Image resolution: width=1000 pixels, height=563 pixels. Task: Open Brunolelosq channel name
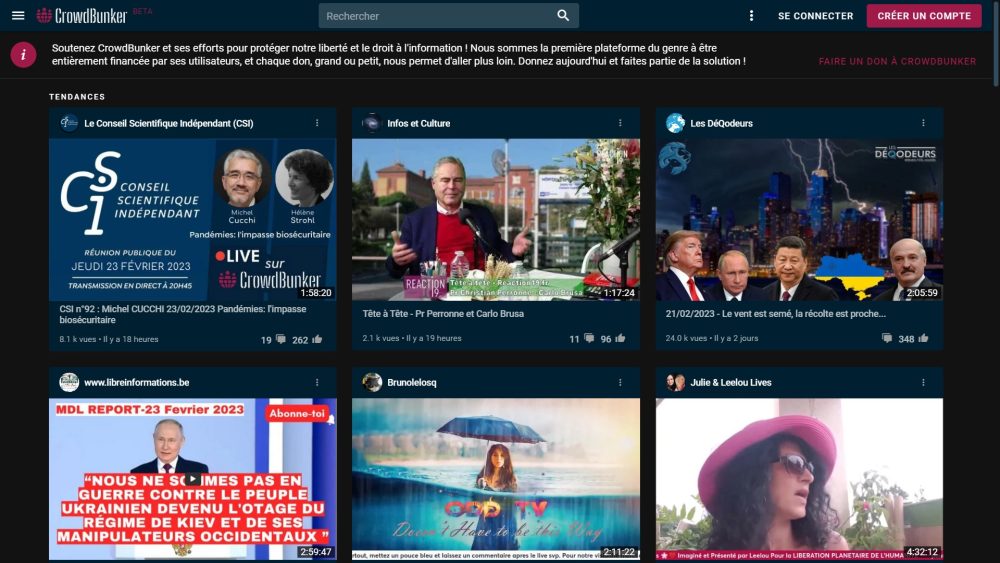pos(412,383)
